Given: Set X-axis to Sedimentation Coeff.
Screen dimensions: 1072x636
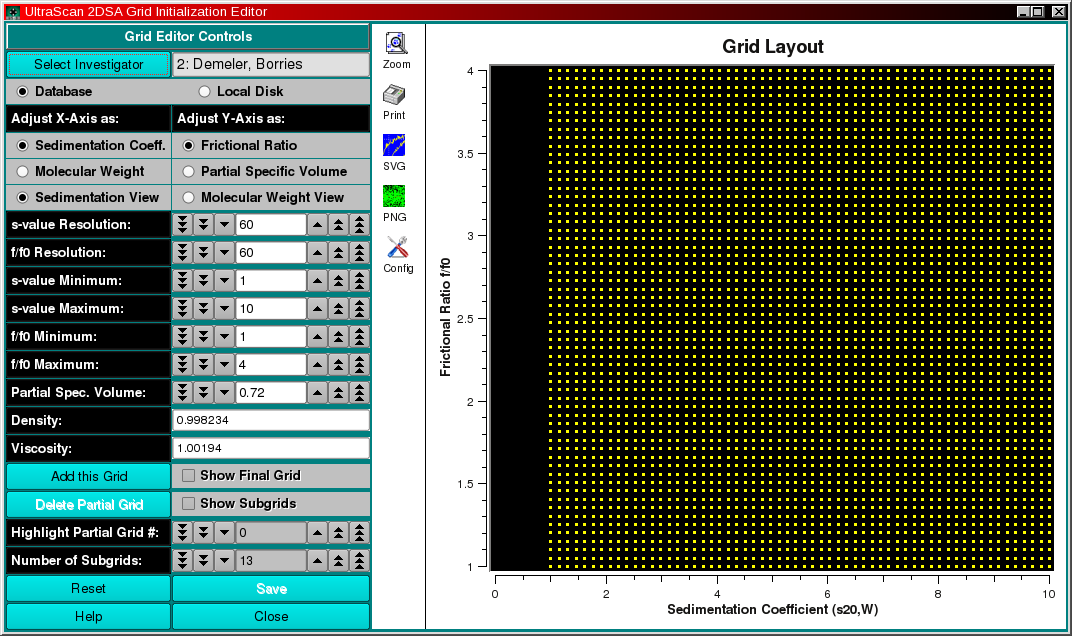Looking at the screenshot, I should (x=23, y=146).
